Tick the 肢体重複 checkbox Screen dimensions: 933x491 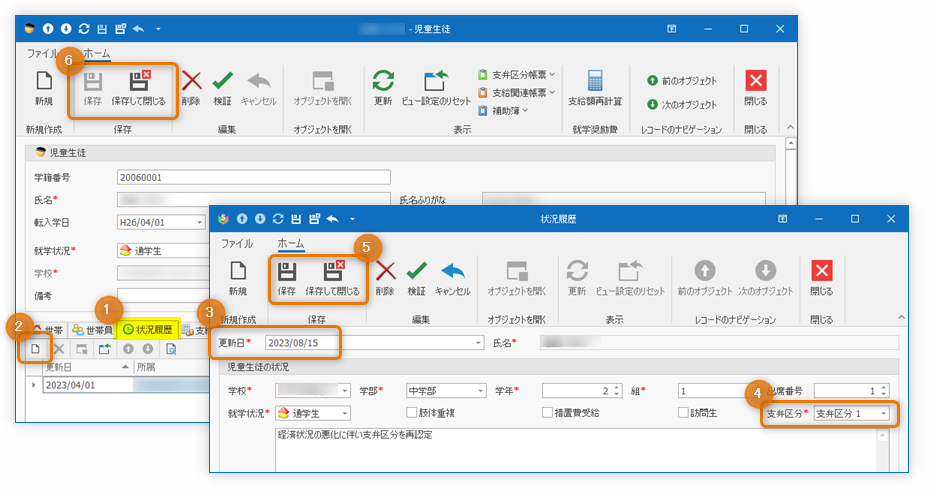point(411,412)
